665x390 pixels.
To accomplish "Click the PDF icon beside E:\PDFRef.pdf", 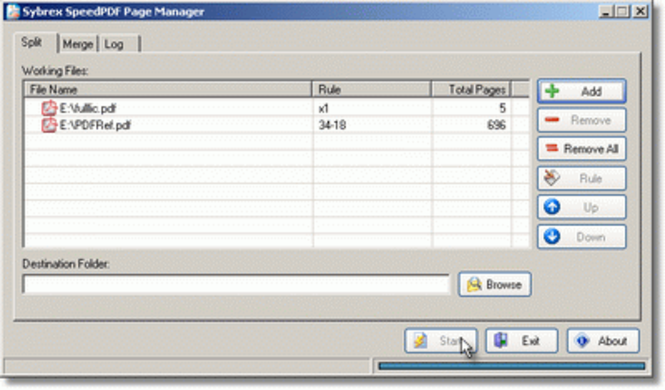I will pyautogui.click(x=49, y=125).
